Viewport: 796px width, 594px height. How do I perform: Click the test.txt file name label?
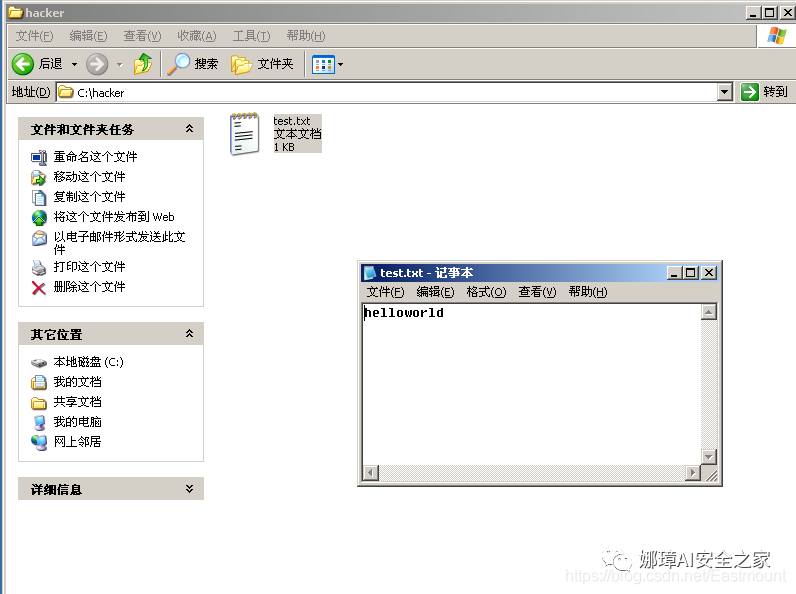coord(291,121)
